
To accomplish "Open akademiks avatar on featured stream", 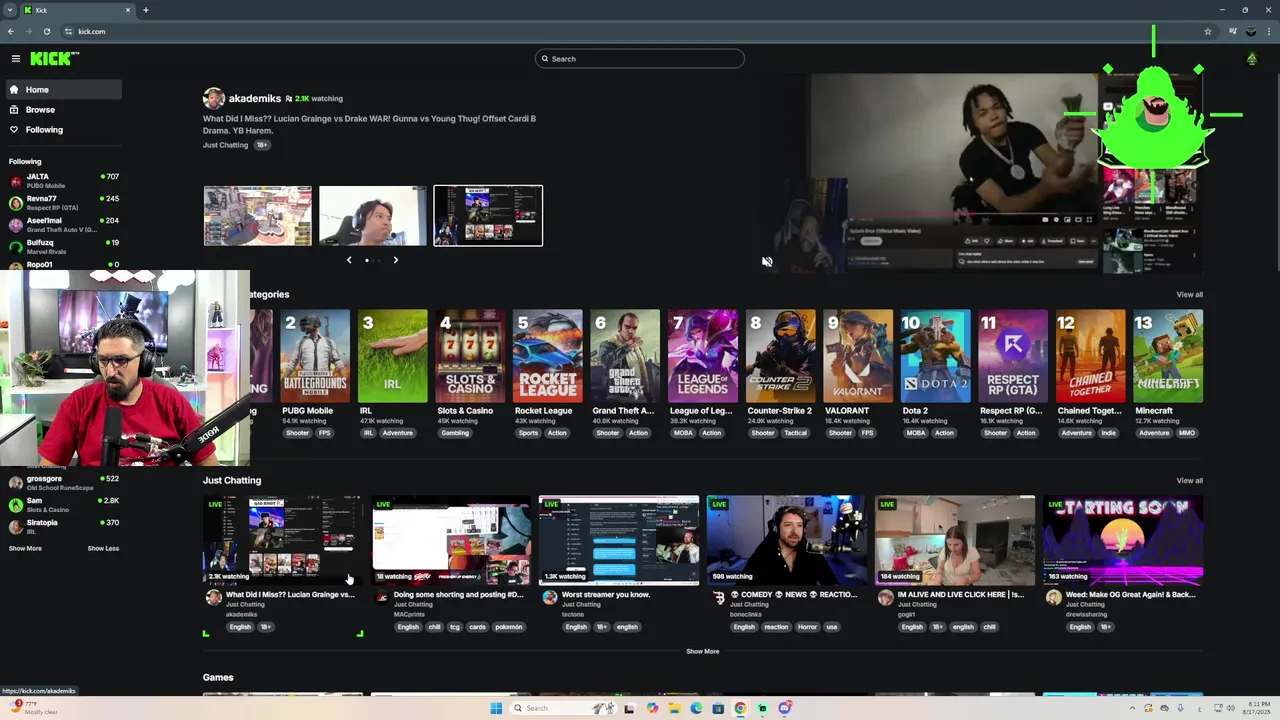I will tap(213, 98).
